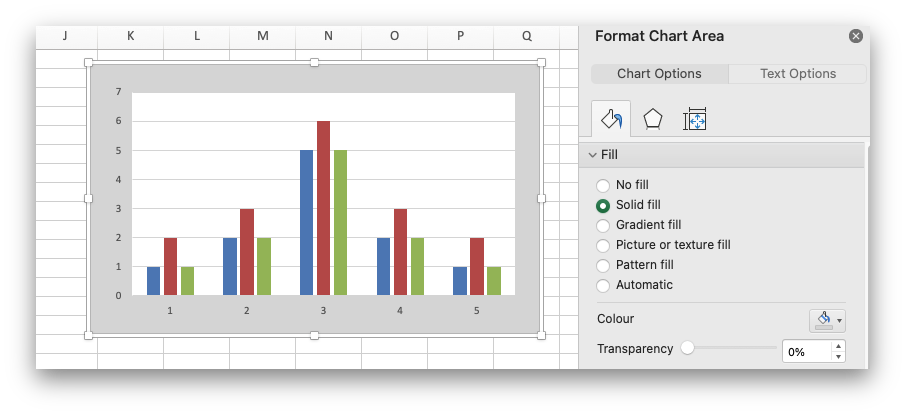This screenshot has height=415, width=906.
Task: Click the Transparency slider handle
Action: pos(687,348)
